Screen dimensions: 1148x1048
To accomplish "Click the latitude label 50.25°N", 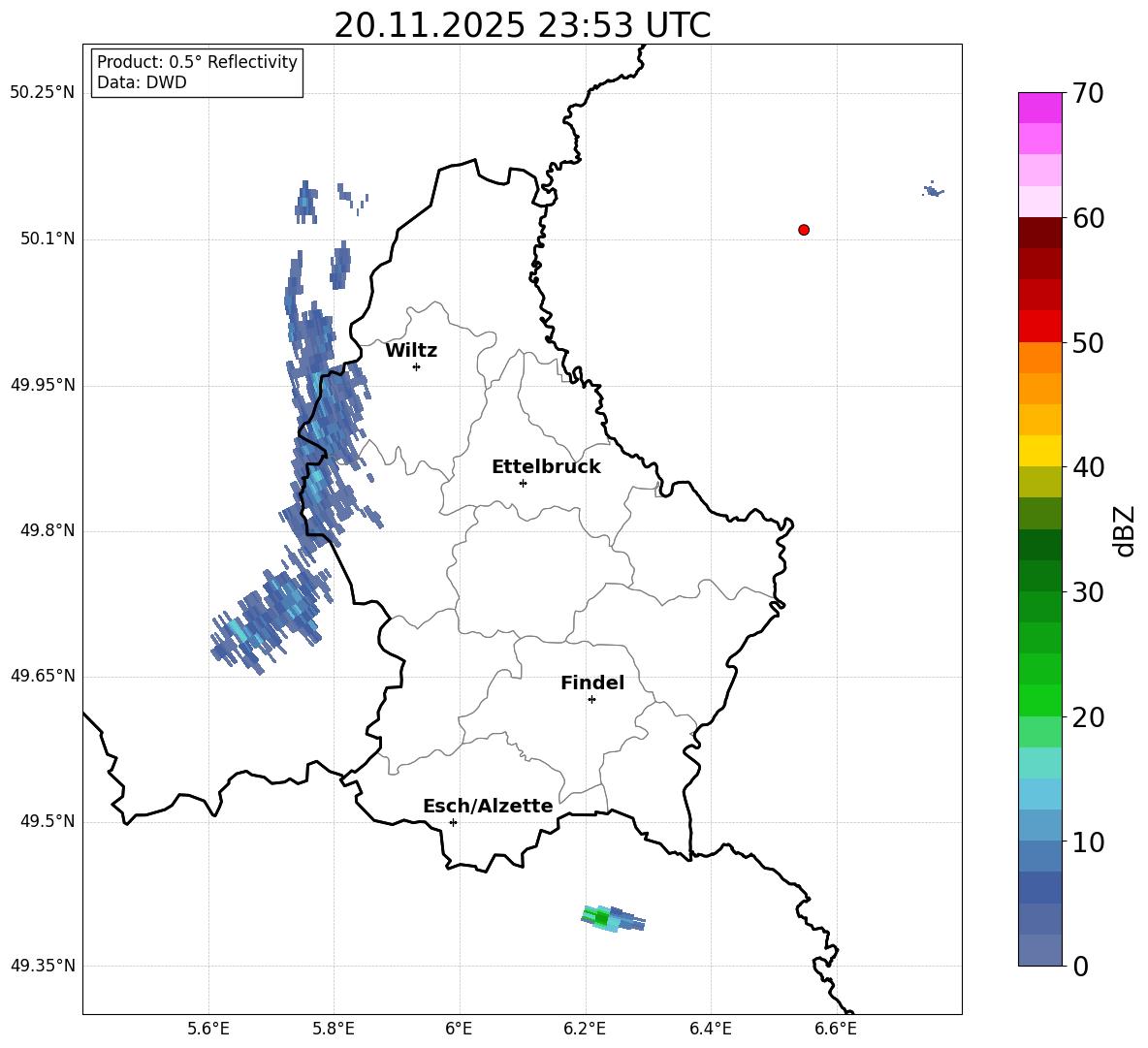I will [x=43, y=93].
